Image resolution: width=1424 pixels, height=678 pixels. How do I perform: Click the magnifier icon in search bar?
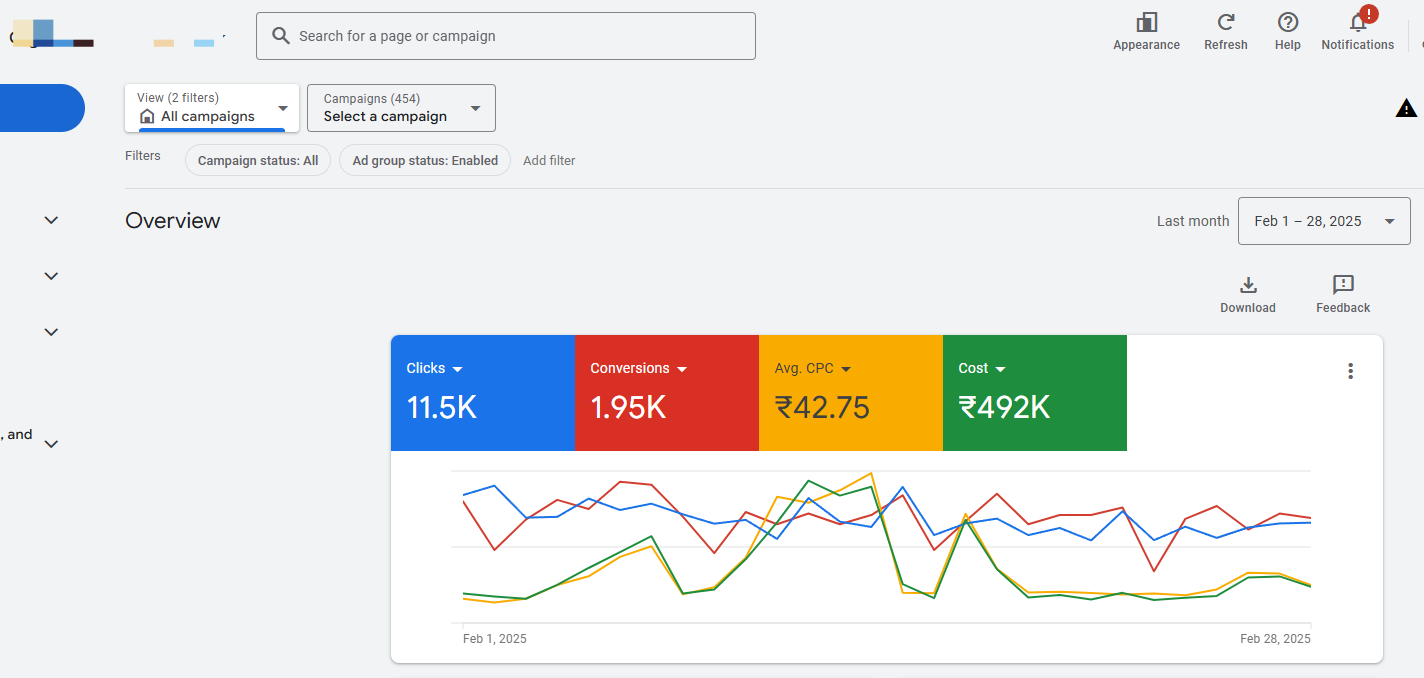coord(281,36)
